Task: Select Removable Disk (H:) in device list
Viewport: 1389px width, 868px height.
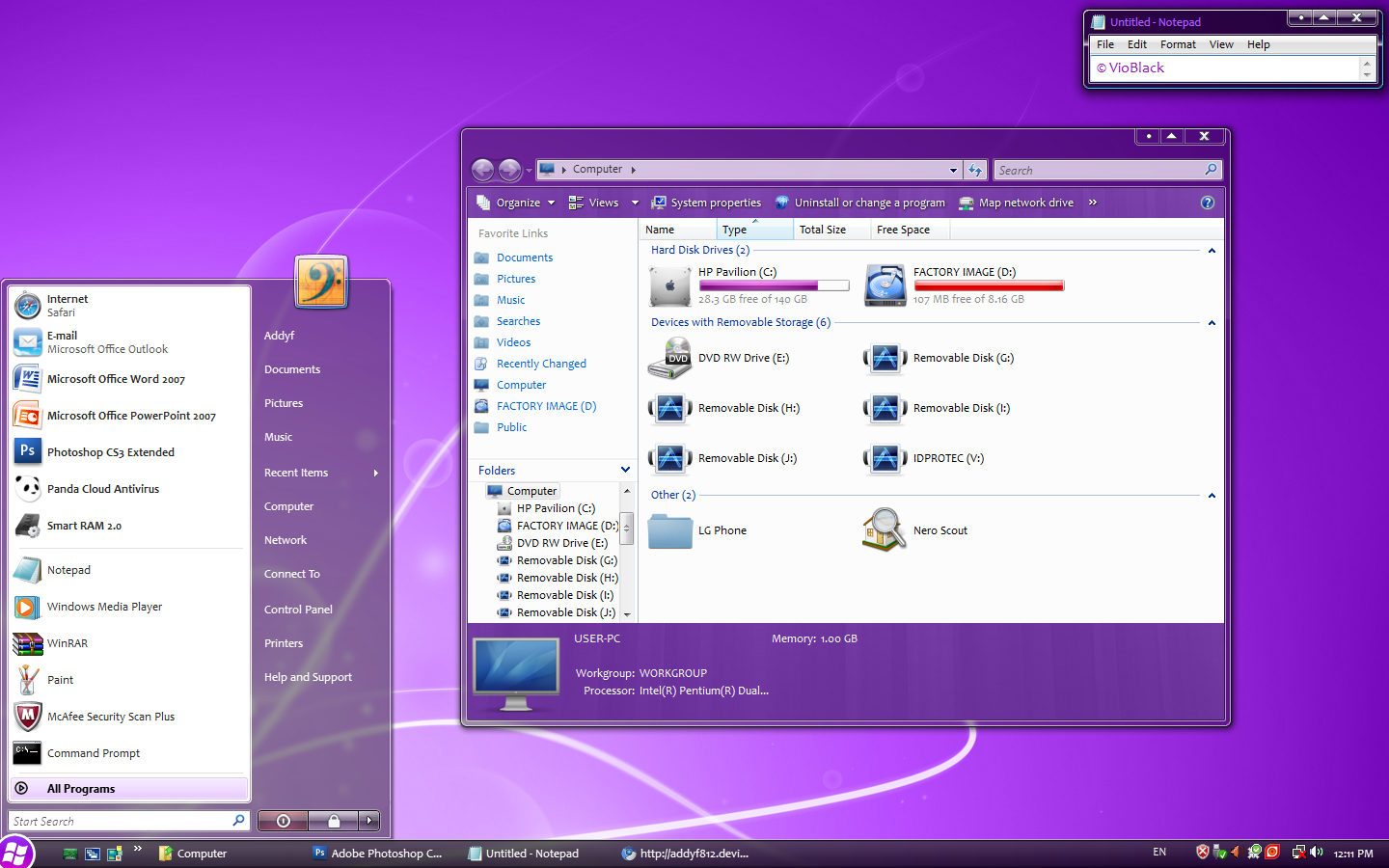Action: (x=724, y=408)
